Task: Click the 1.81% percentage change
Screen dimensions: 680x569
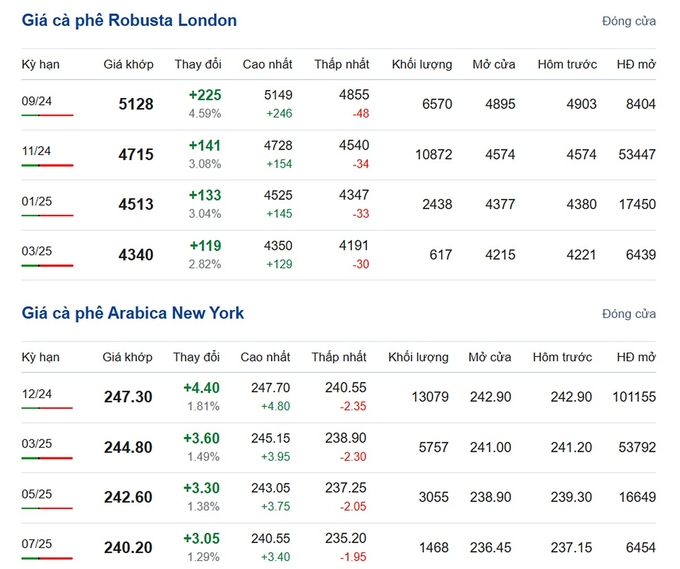Action: [x=203, y=406]
